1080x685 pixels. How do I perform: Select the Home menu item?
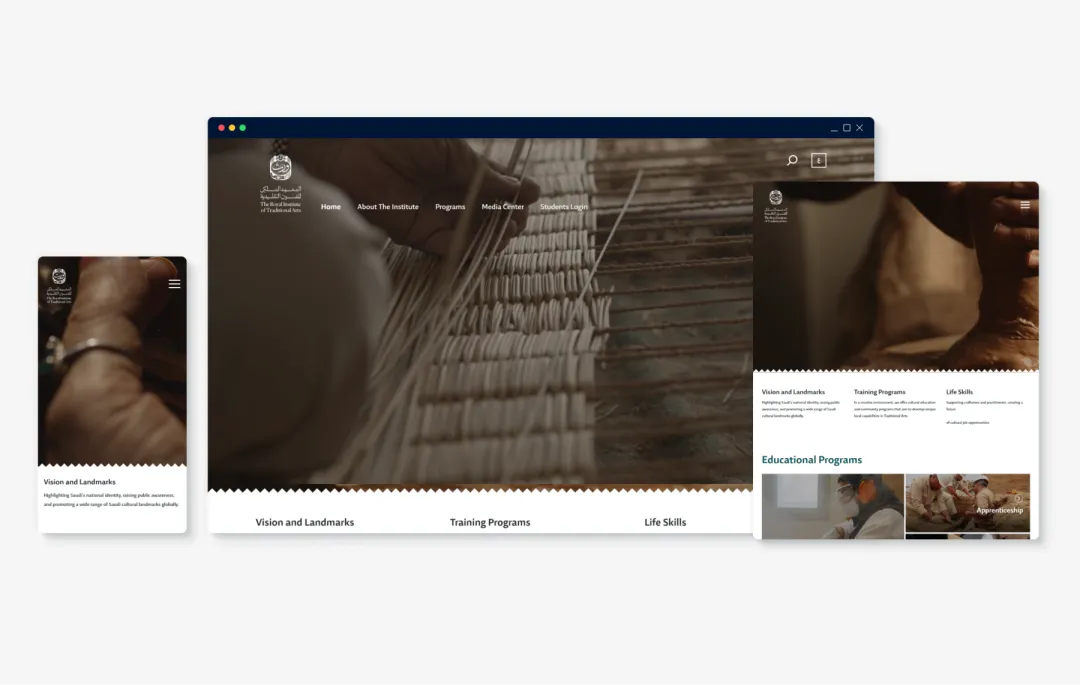click(330, 207)
